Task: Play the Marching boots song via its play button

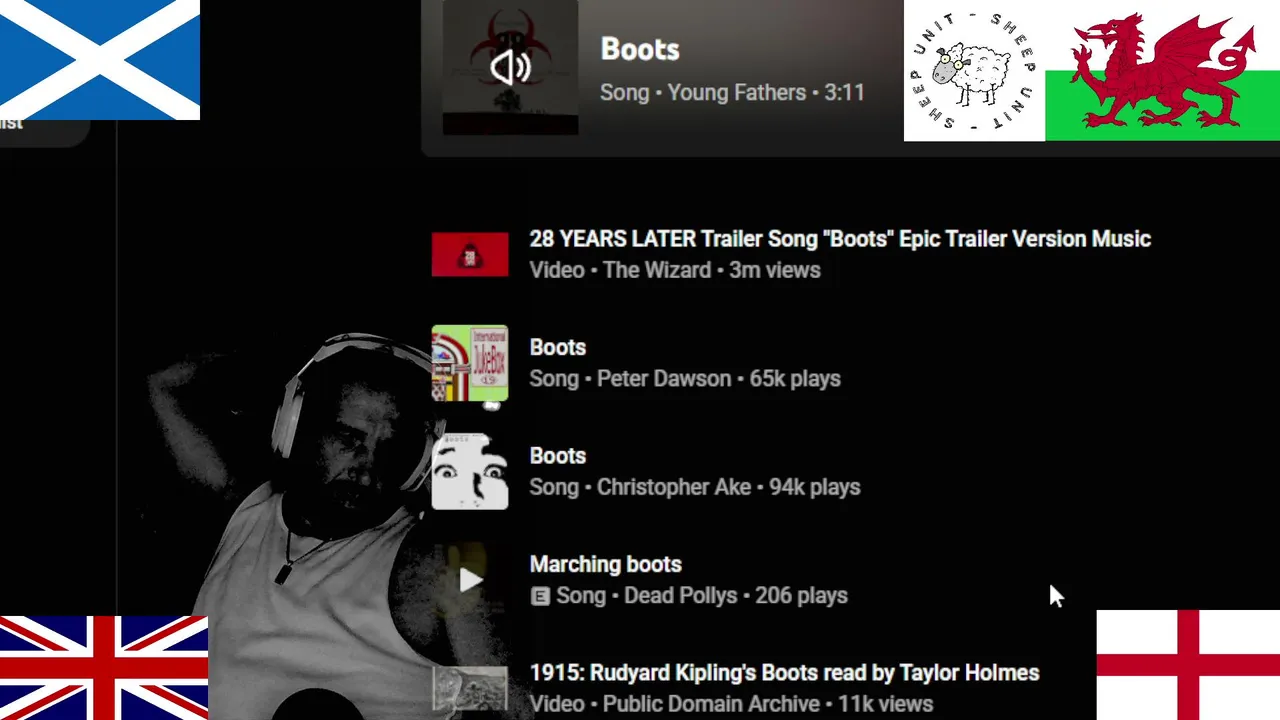Action: tap(470, 580)
